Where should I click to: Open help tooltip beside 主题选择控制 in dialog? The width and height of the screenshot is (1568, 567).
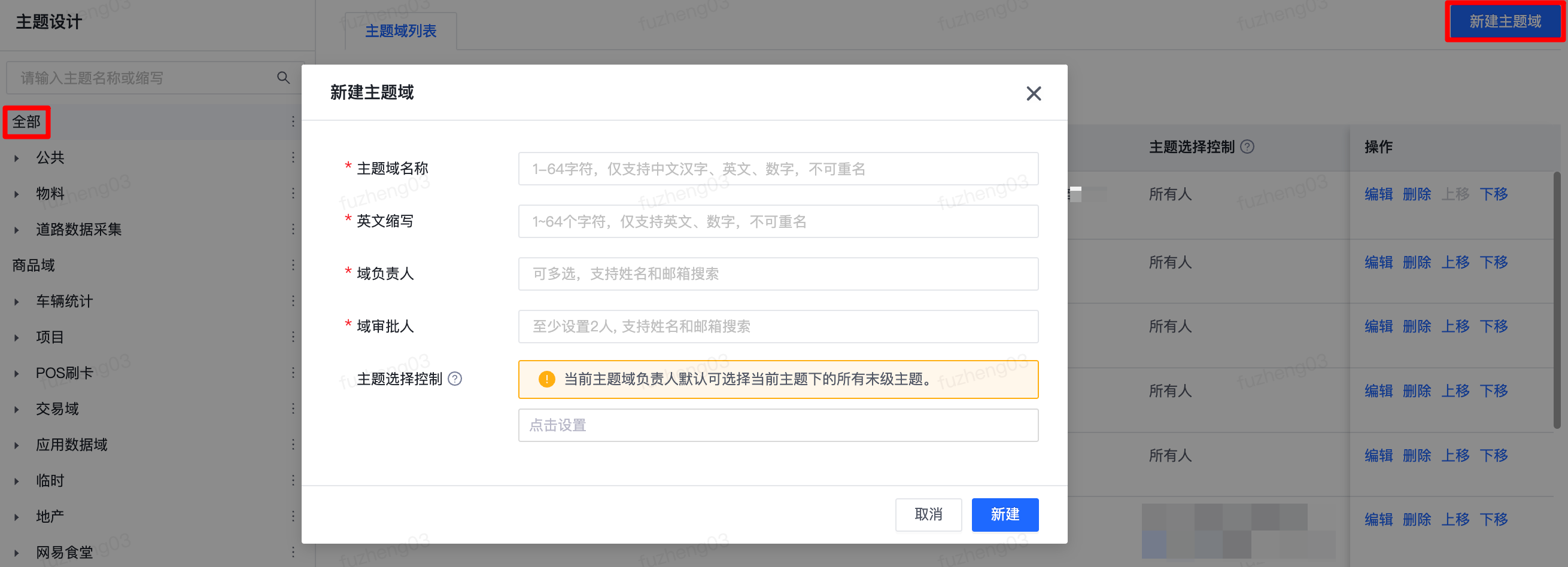455,379
